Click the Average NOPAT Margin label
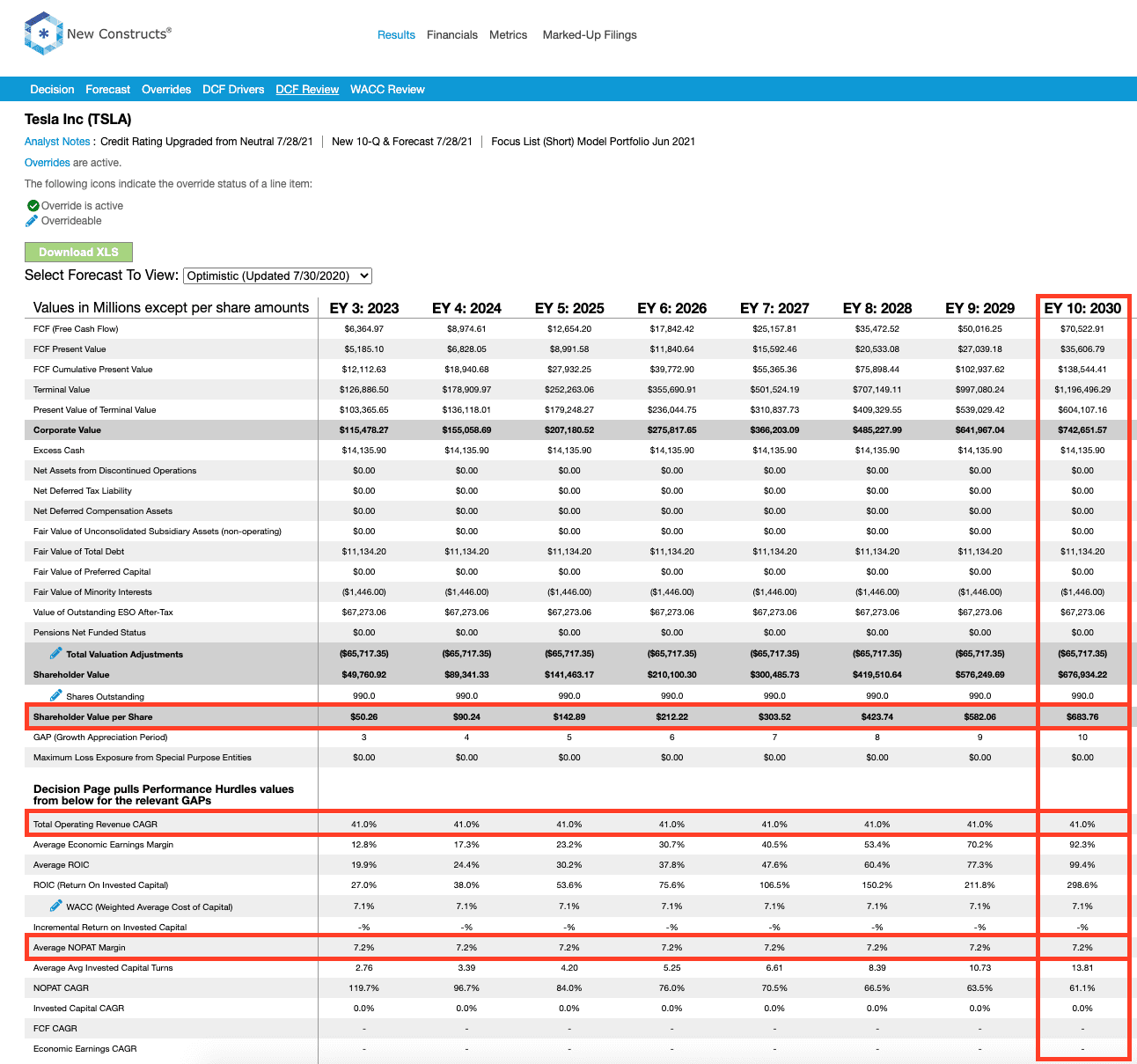 click(79, 948)
